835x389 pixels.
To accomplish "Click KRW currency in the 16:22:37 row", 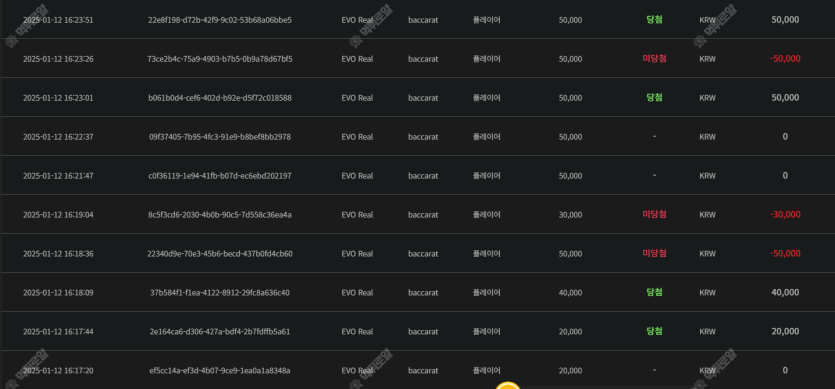I will [x=708, y=137].
